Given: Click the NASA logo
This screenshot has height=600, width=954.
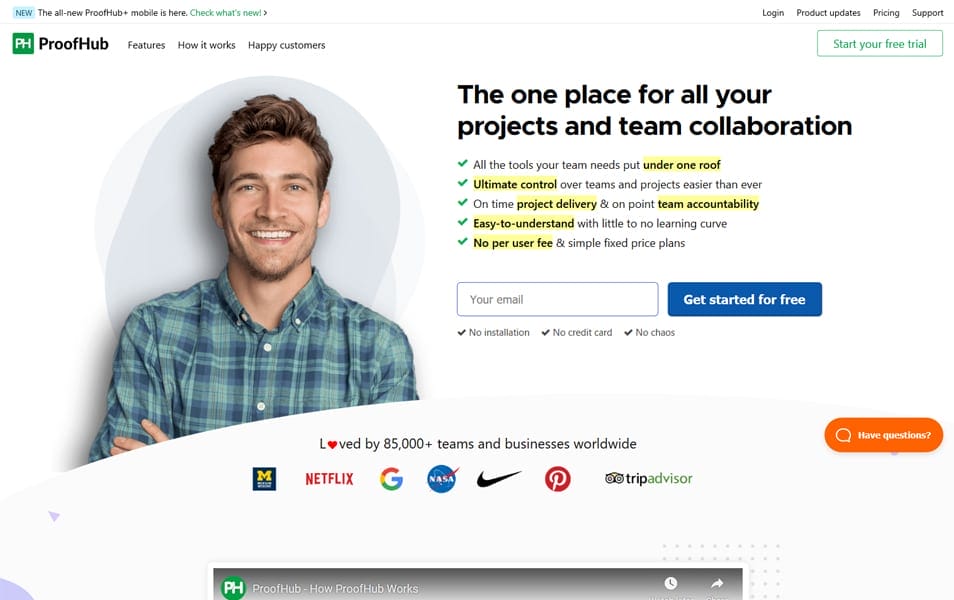Looking at the screenshot, I should (x=442, y=479).
